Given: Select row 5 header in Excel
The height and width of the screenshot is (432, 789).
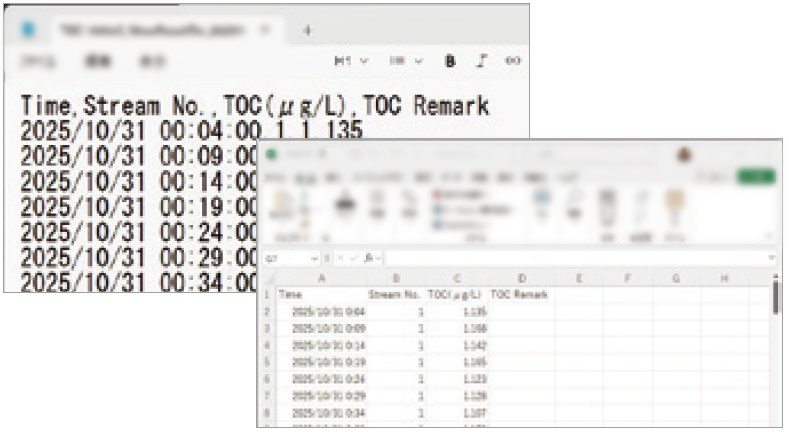Looking at the screenshot, I should tap(268, 362).
